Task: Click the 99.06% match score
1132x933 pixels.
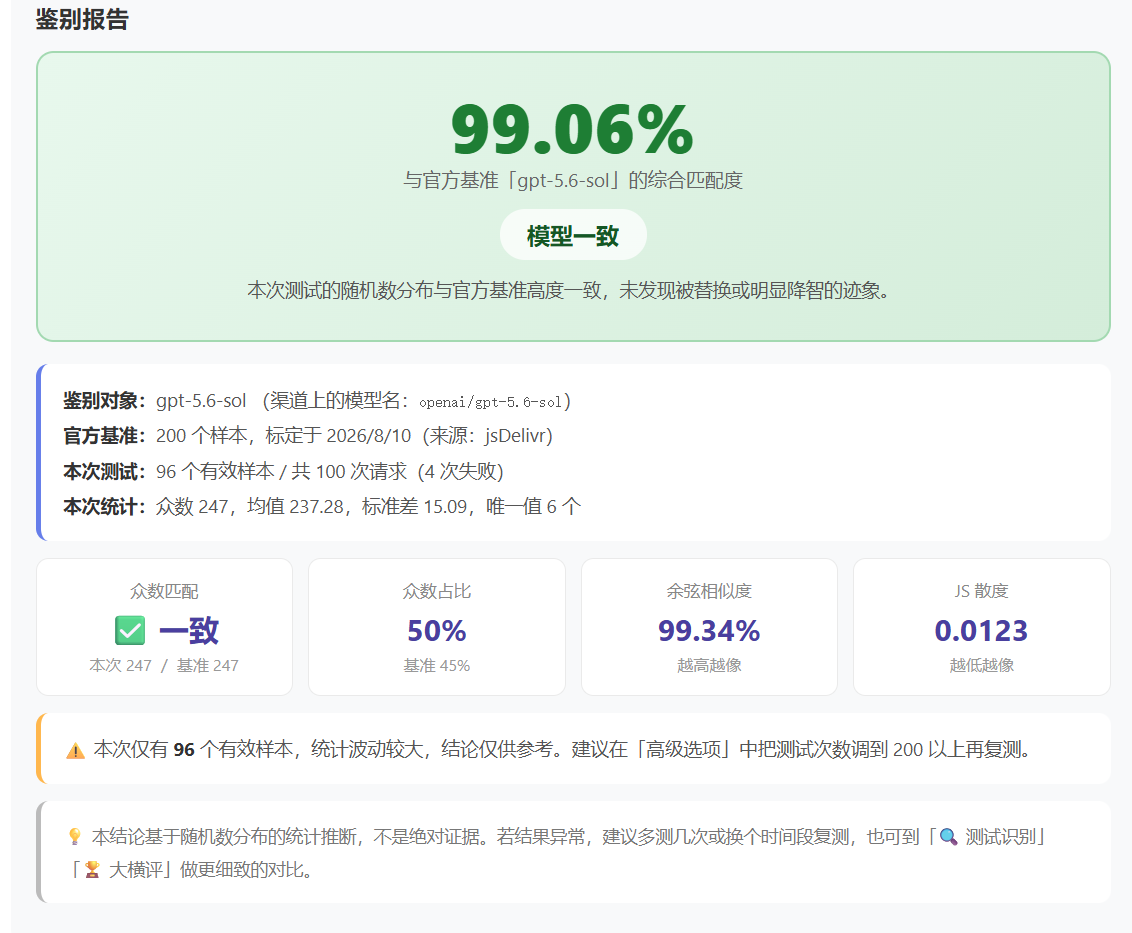Action: (572, 130)
